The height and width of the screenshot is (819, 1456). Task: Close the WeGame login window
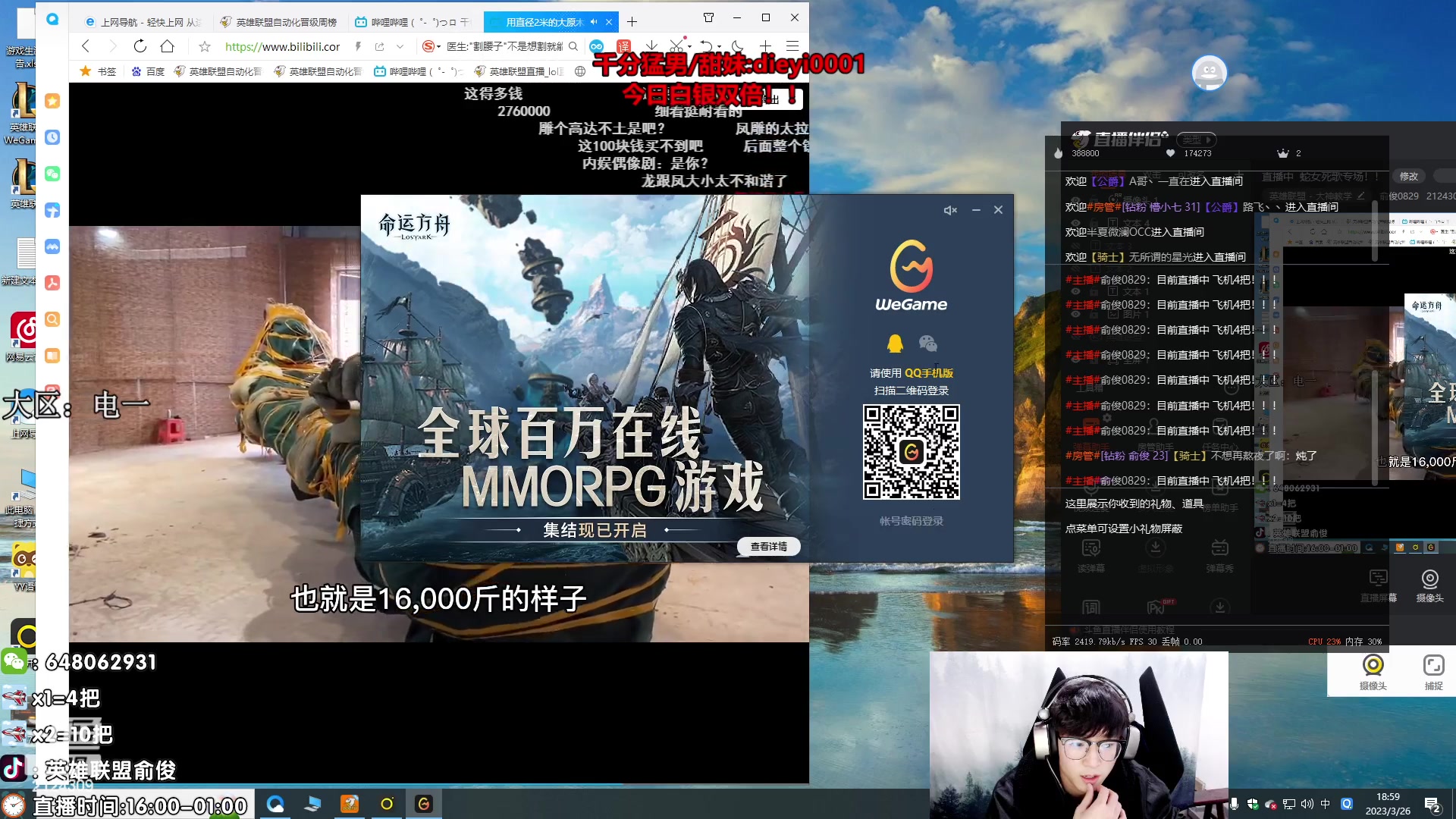coord(998,210)
